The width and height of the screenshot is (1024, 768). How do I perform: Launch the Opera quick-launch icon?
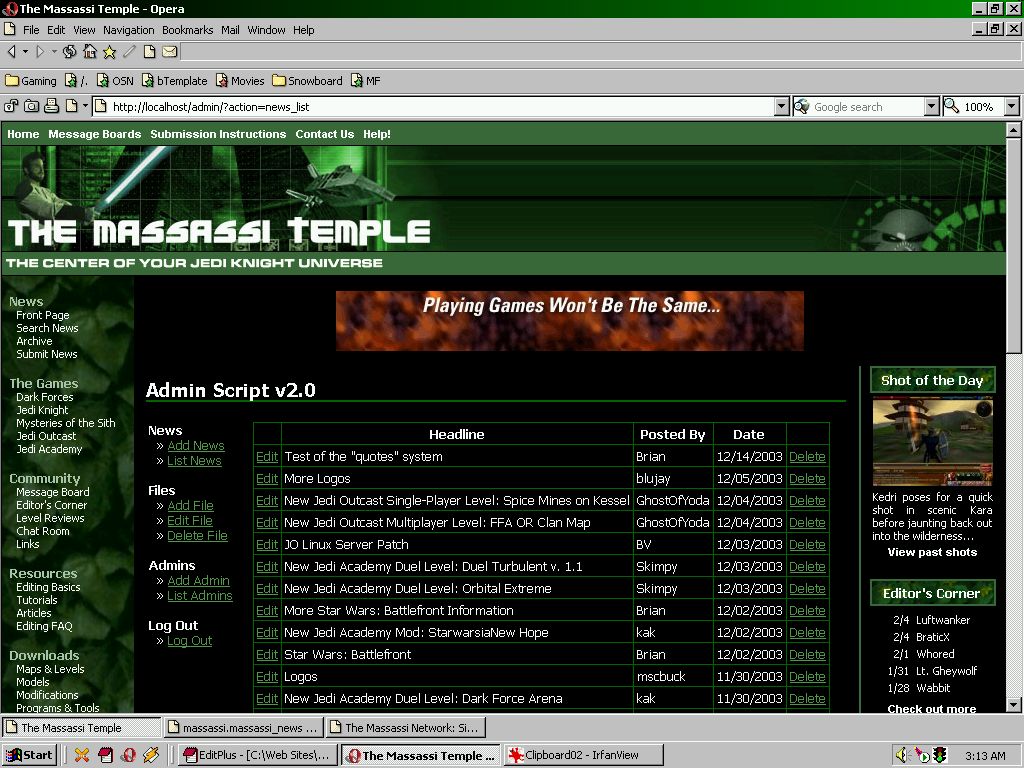pyautogui.click(x=129, y=755)
